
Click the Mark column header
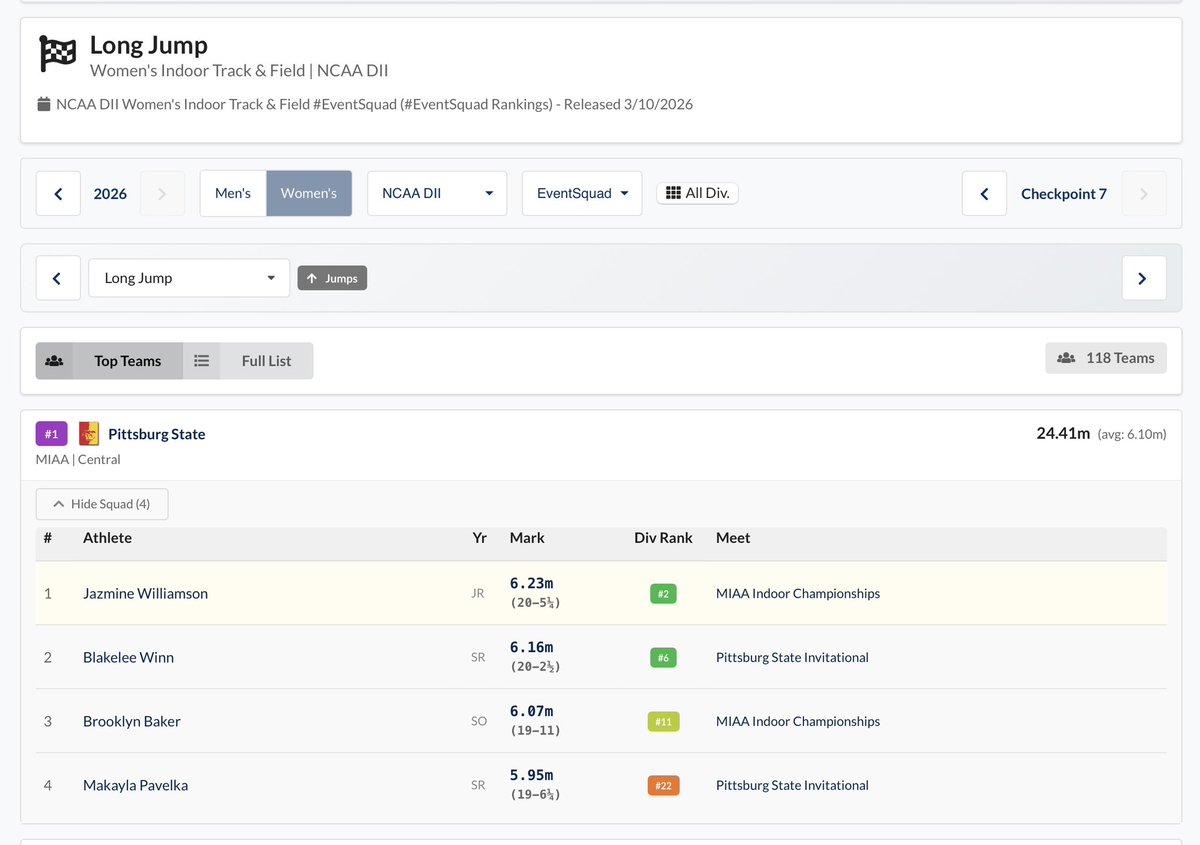coord(527,537)
